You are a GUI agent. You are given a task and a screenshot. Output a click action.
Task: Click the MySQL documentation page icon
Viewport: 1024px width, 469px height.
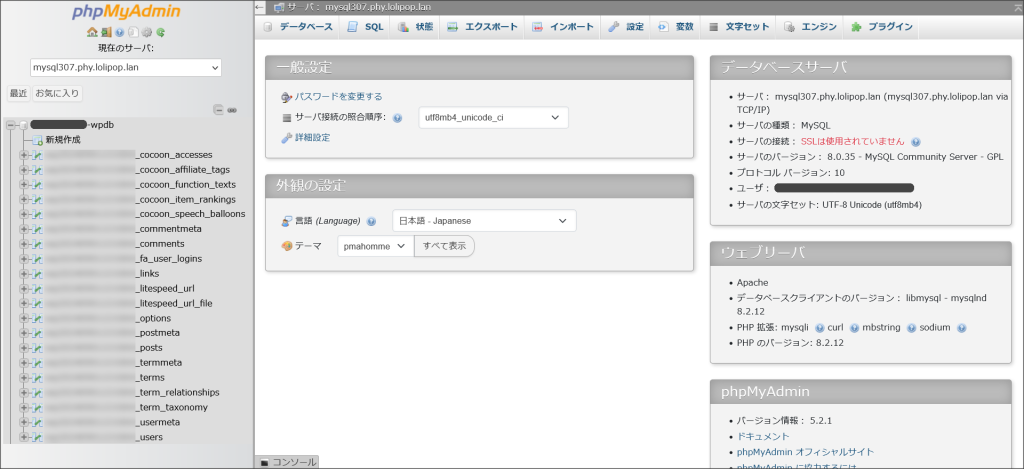[133, 32]
